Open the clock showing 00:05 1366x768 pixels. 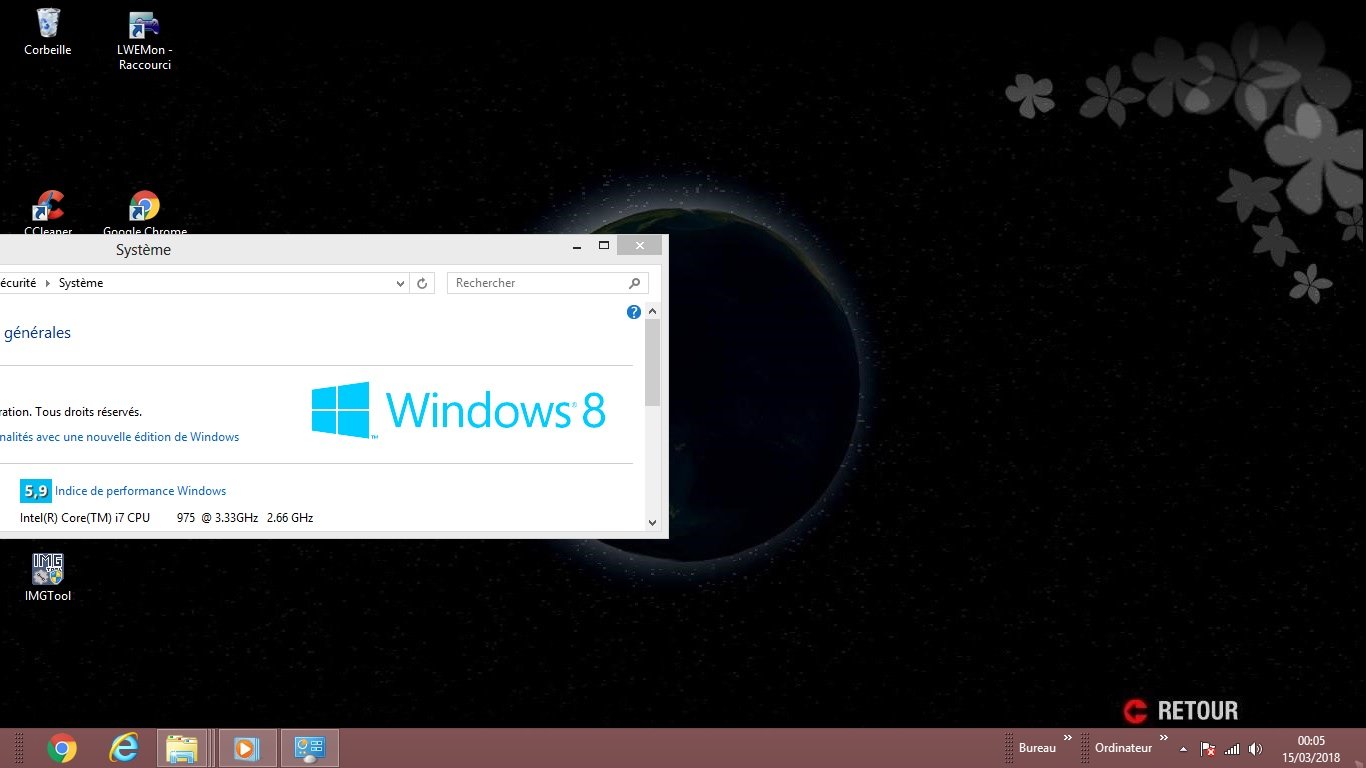(1311, 748)
